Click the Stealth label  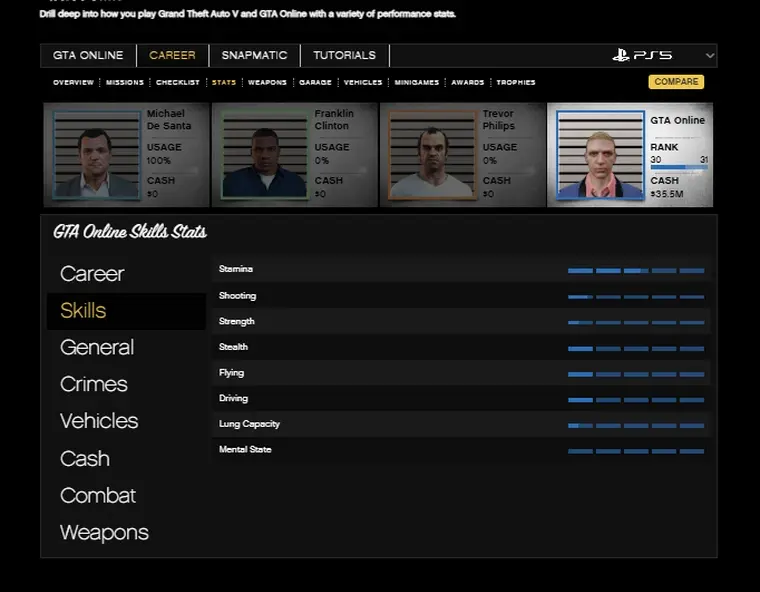click(233, 347)
